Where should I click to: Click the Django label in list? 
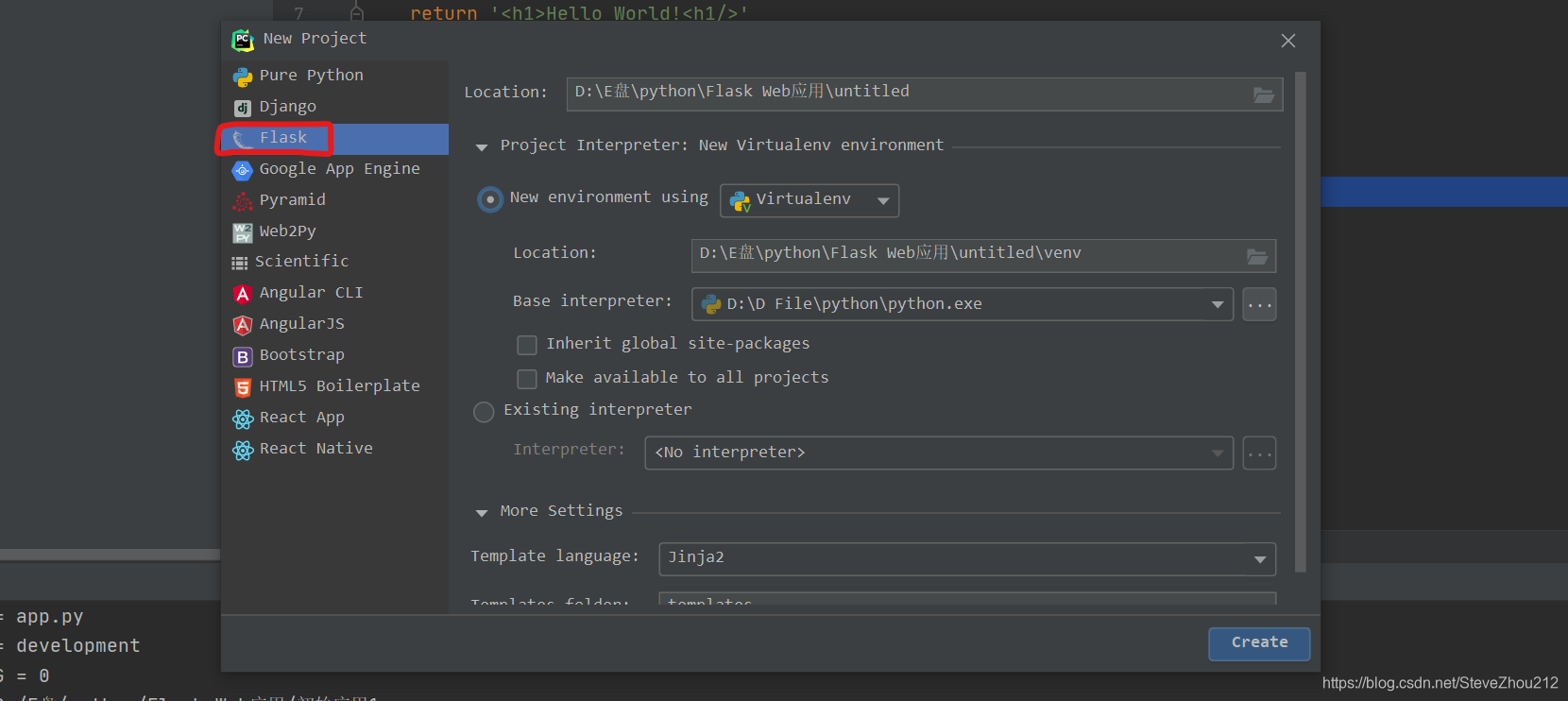tap(288, 107)
